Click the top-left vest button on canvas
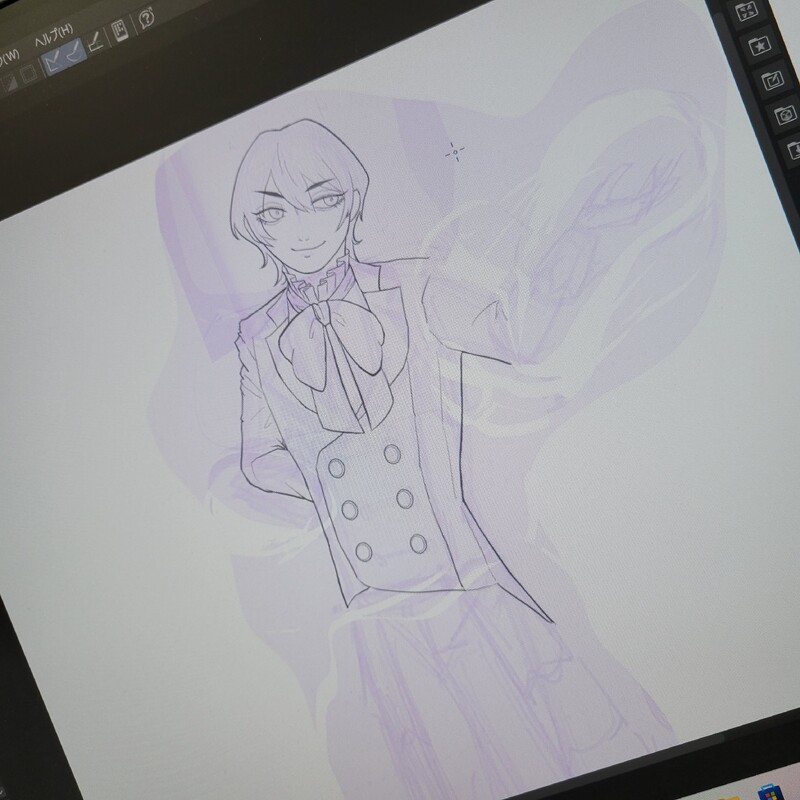800x800 pixels. pos(337,467)
